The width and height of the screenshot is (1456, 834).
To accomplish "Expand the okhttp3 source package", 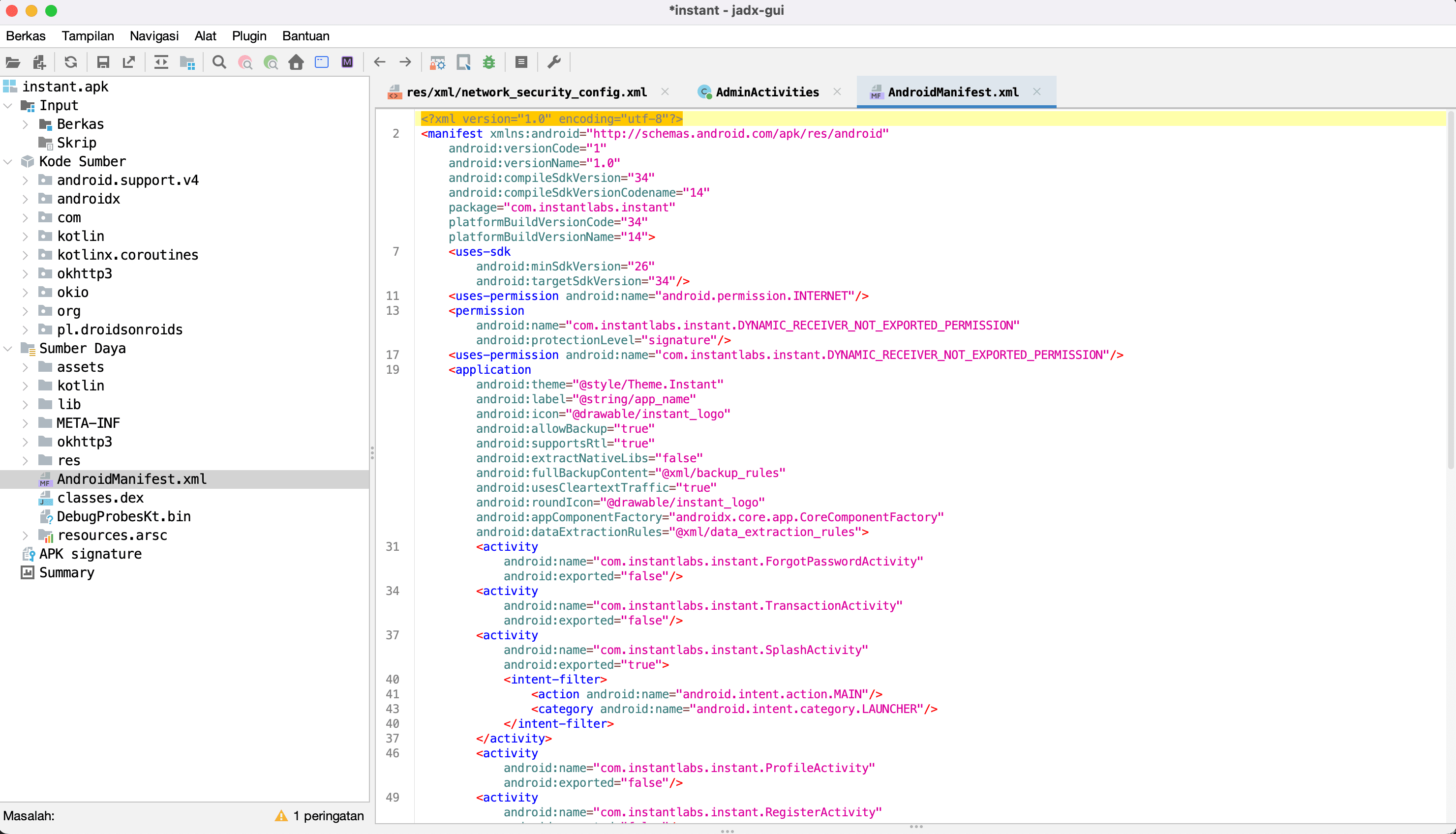I will coord(25,274).
